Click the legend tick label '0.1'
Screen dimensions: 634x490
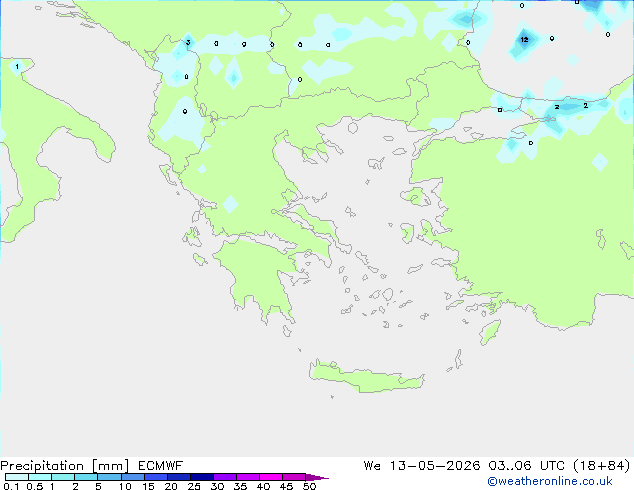pyautogui.click(x=11, y=486)
